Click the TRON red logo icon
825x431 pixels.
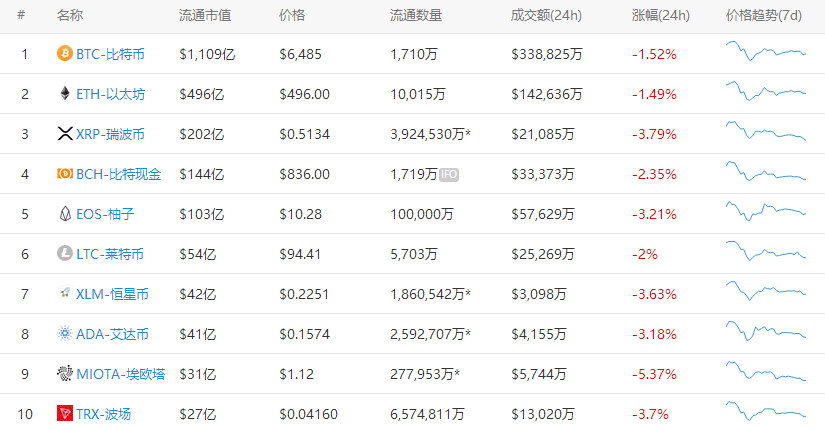click(65, 413)
